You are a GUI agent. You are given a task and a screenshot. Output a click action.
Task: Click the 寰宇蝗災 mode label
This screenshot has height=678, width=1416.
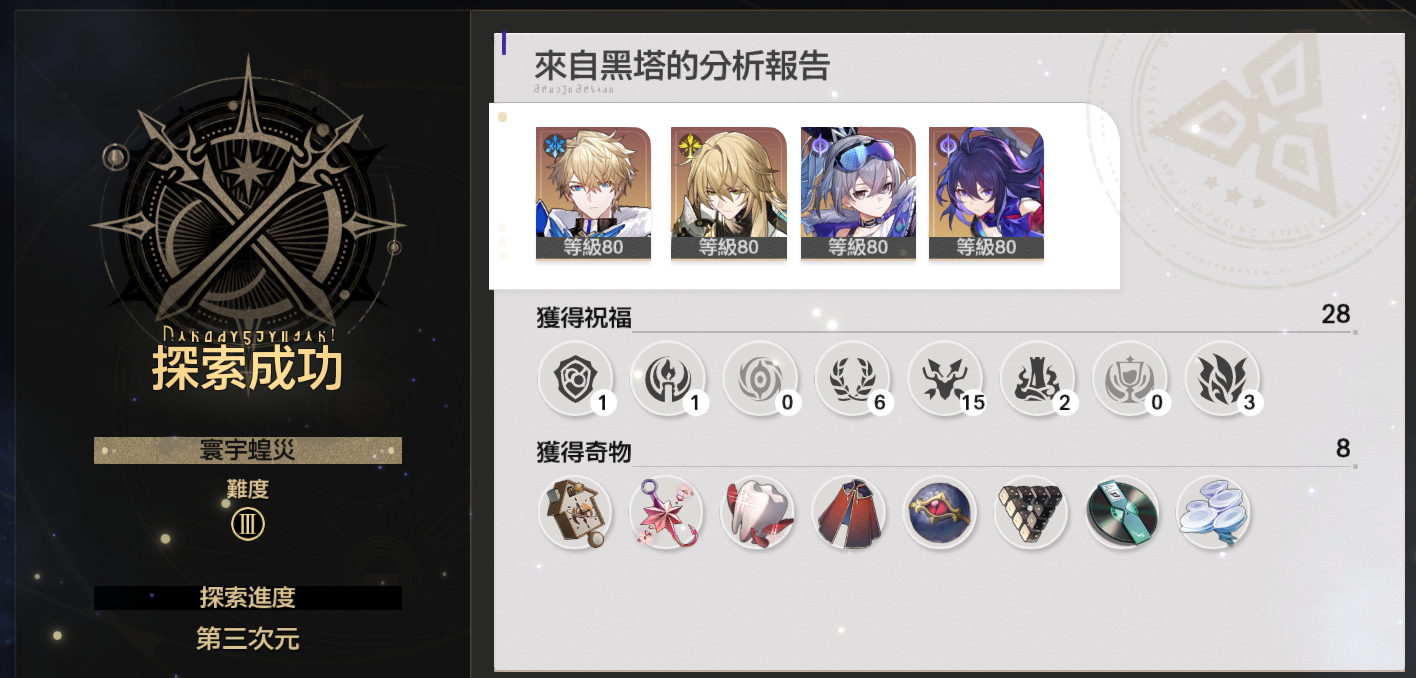click(x=248, y=450)
